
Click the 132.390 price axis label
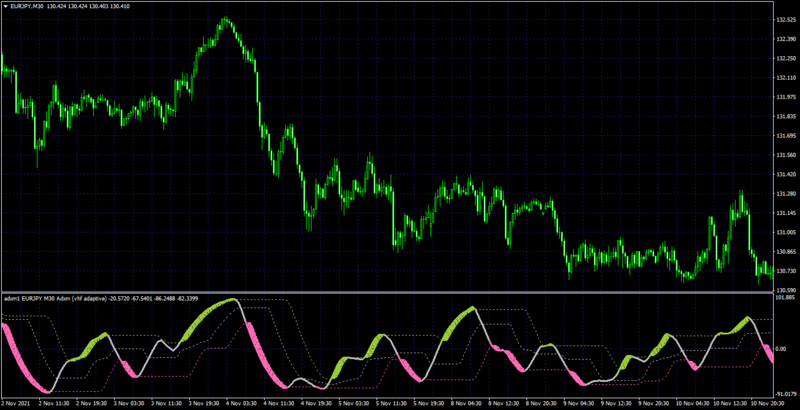(785, 39)
